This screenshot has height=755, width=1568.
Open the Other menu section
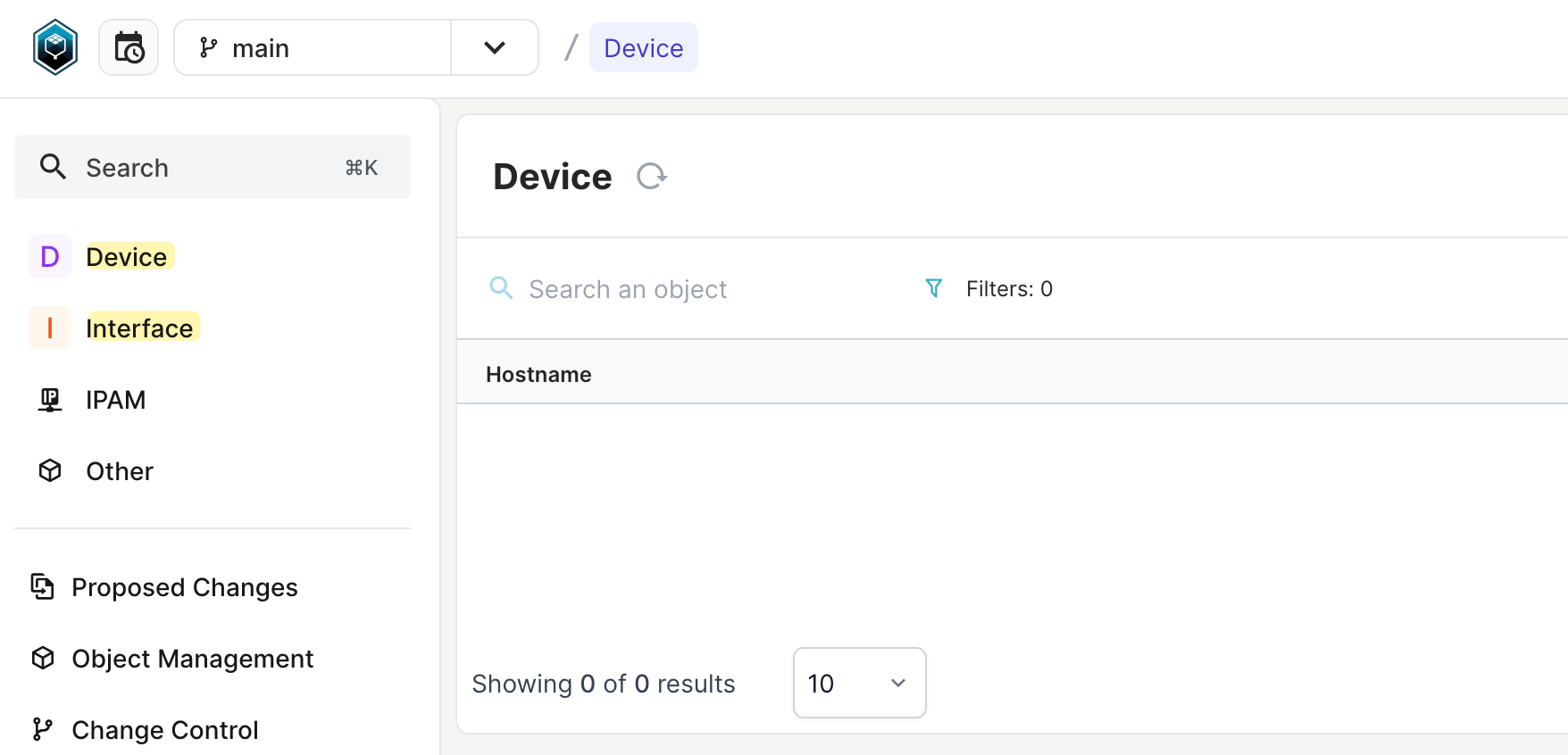(120, 471)
